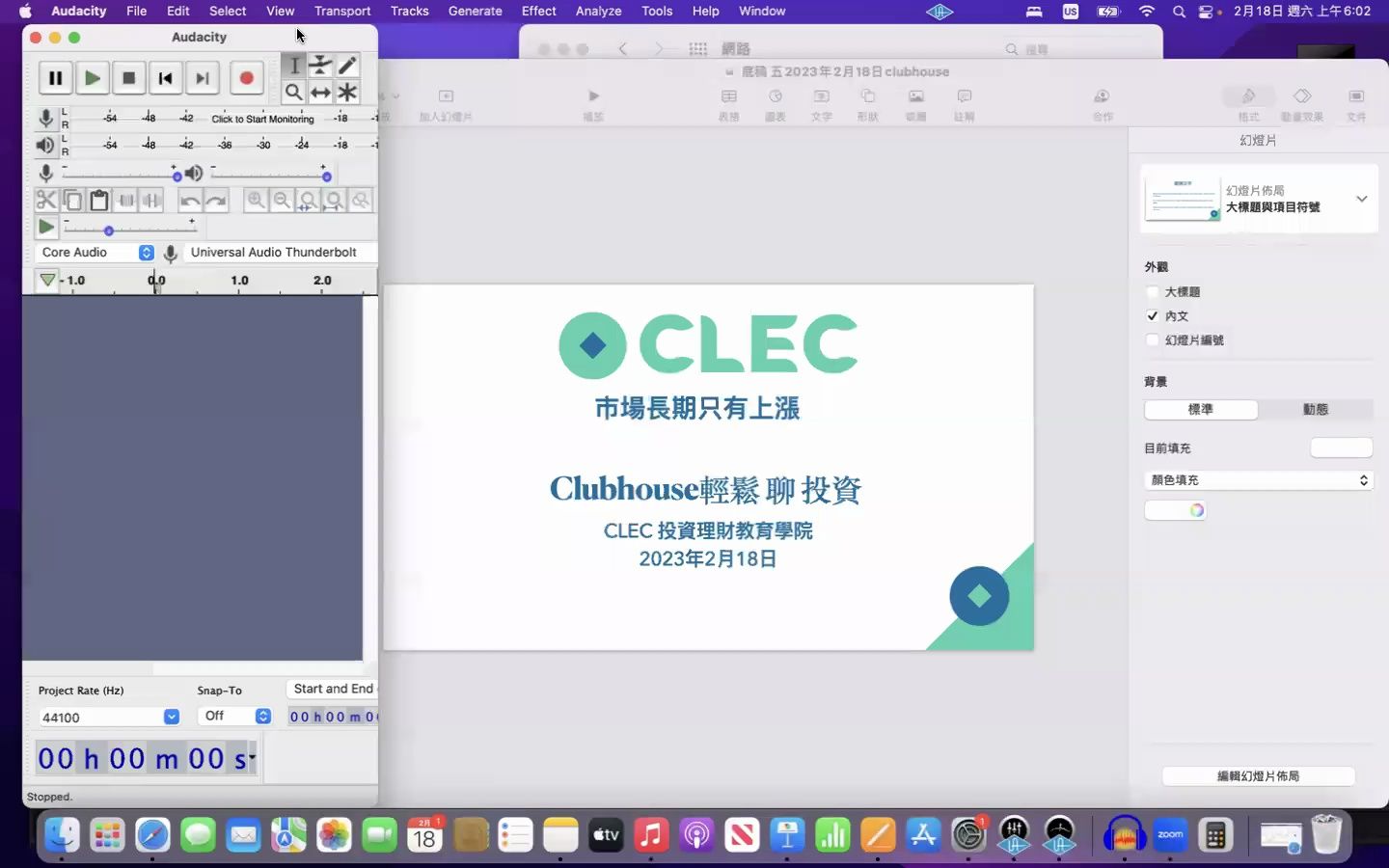Select the Time Shift arrow tool
This screenshot has width=1389, height=868.
[320, 93]
